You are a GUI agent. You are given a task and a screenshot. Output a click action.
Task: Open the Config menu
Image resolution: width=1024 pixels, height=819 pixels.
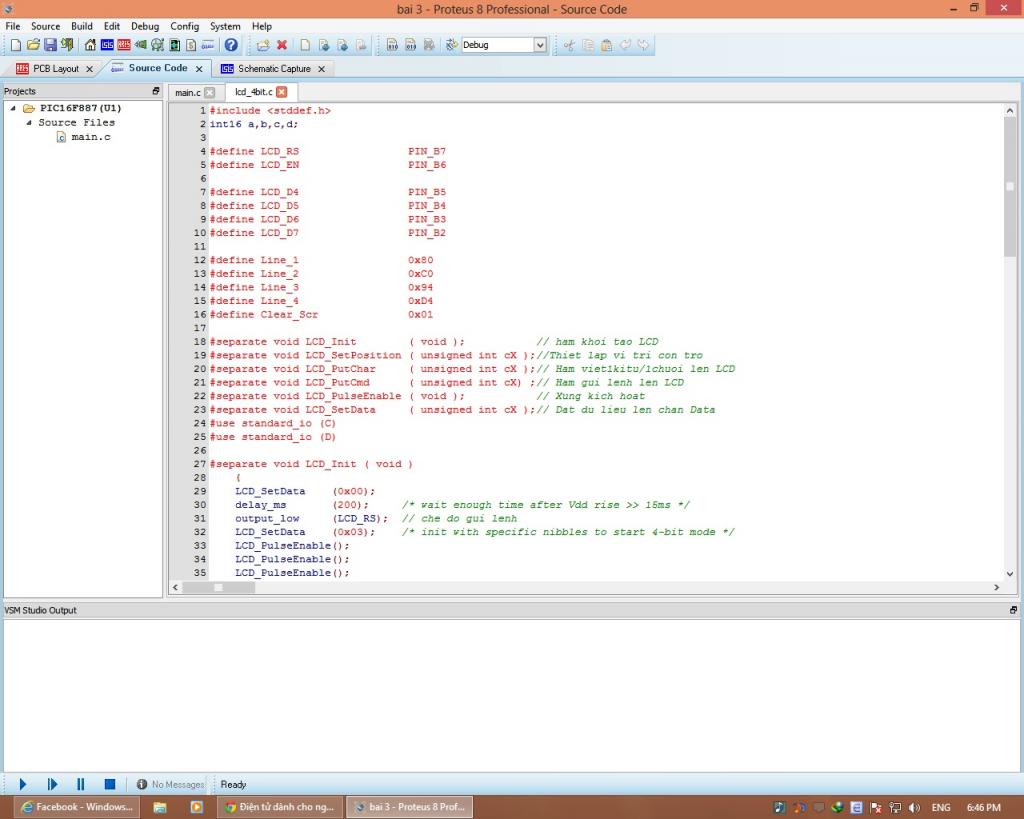click(x=184, y=26)
